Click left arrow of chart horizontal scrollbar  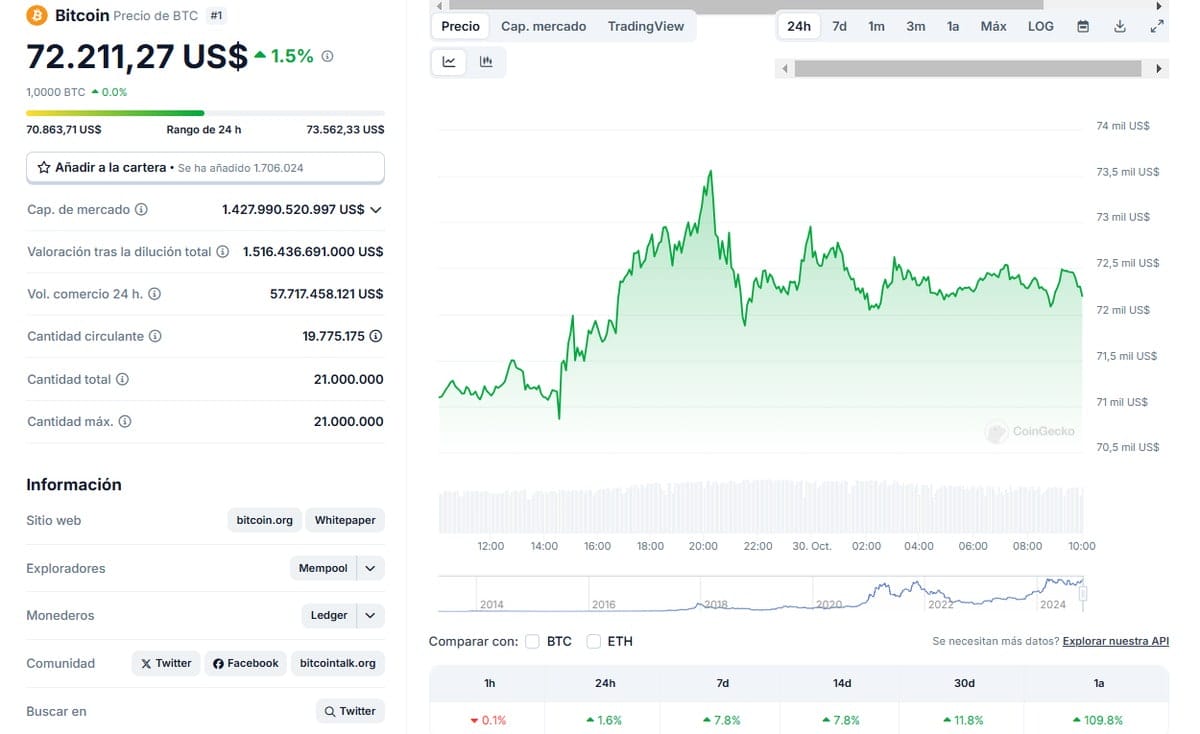click(785, 69)
